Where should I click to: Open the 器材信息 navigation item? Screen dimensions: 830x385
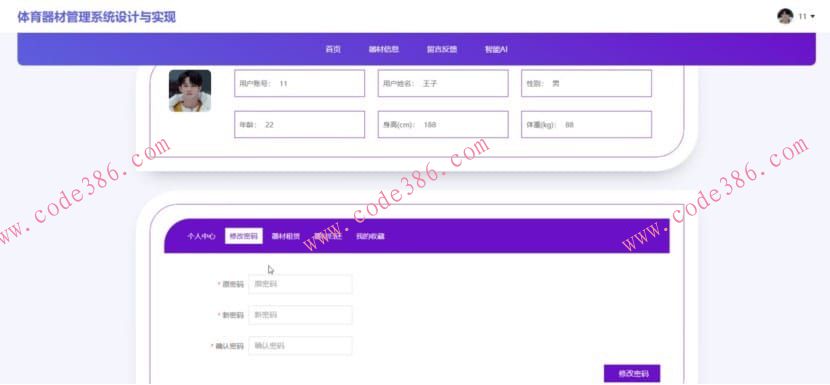384,49
